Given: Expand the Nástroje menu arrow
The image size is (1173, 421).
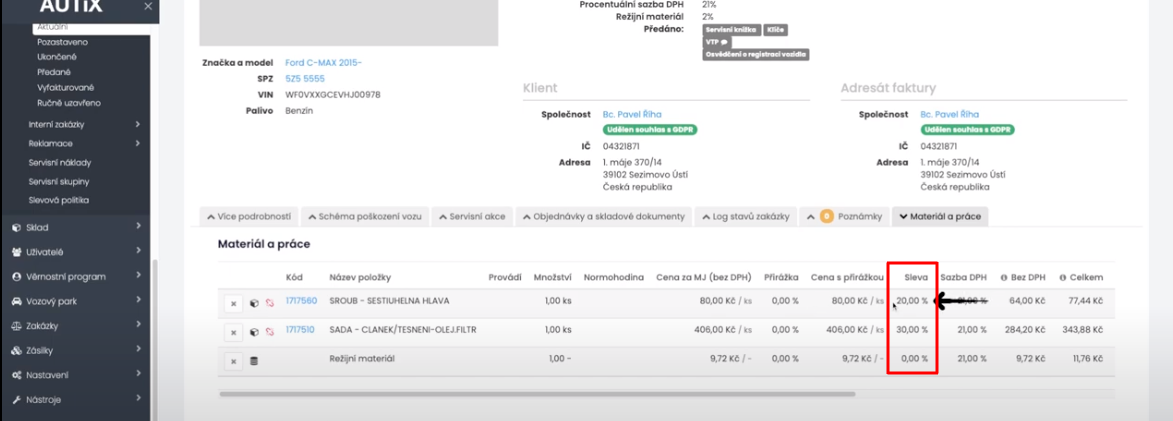Looking at the screenshot, I should click(139, 399).
